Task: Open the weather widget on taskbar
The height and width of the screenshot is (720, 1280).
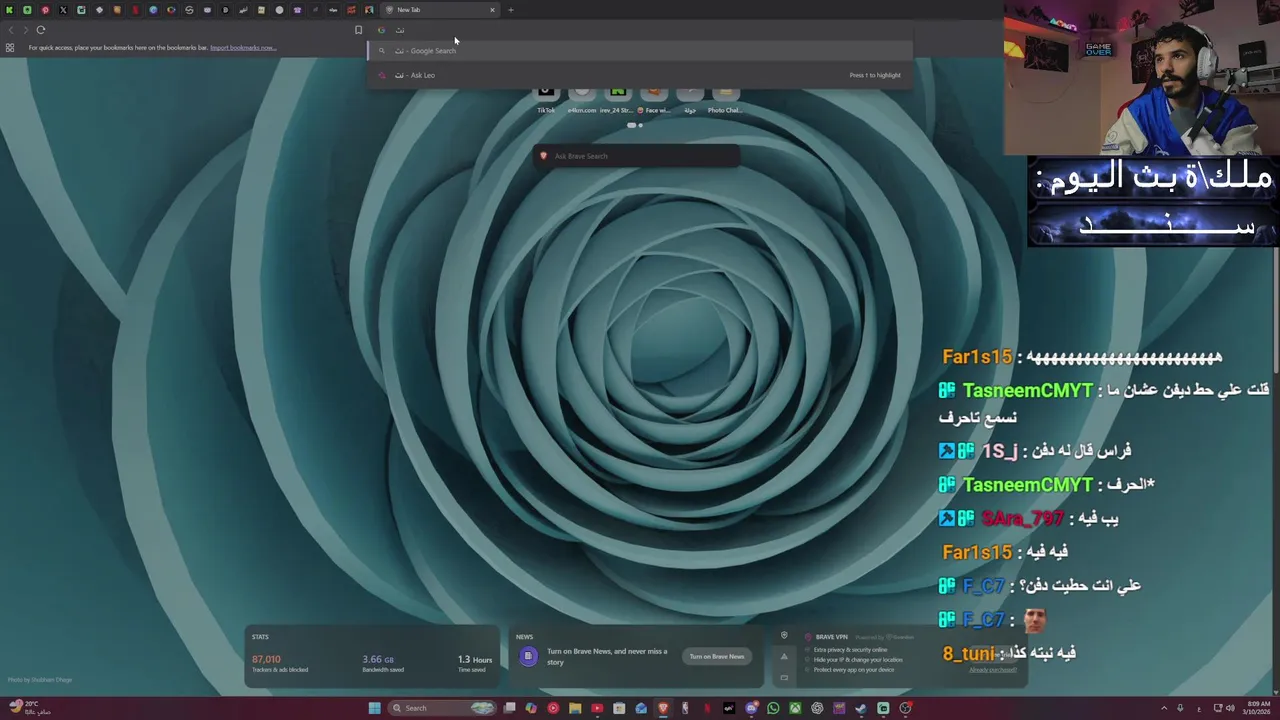Action: coord(28,708)
